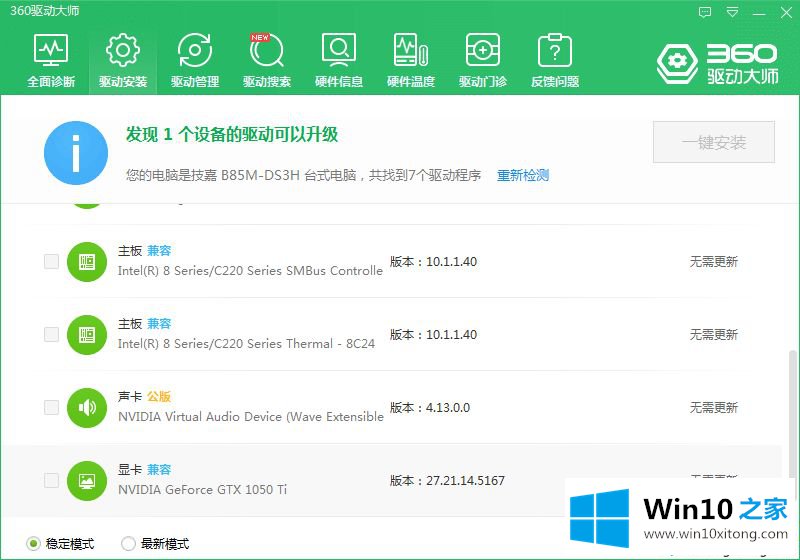Open the title bar dropdown menu icon

tap(732, 12)
